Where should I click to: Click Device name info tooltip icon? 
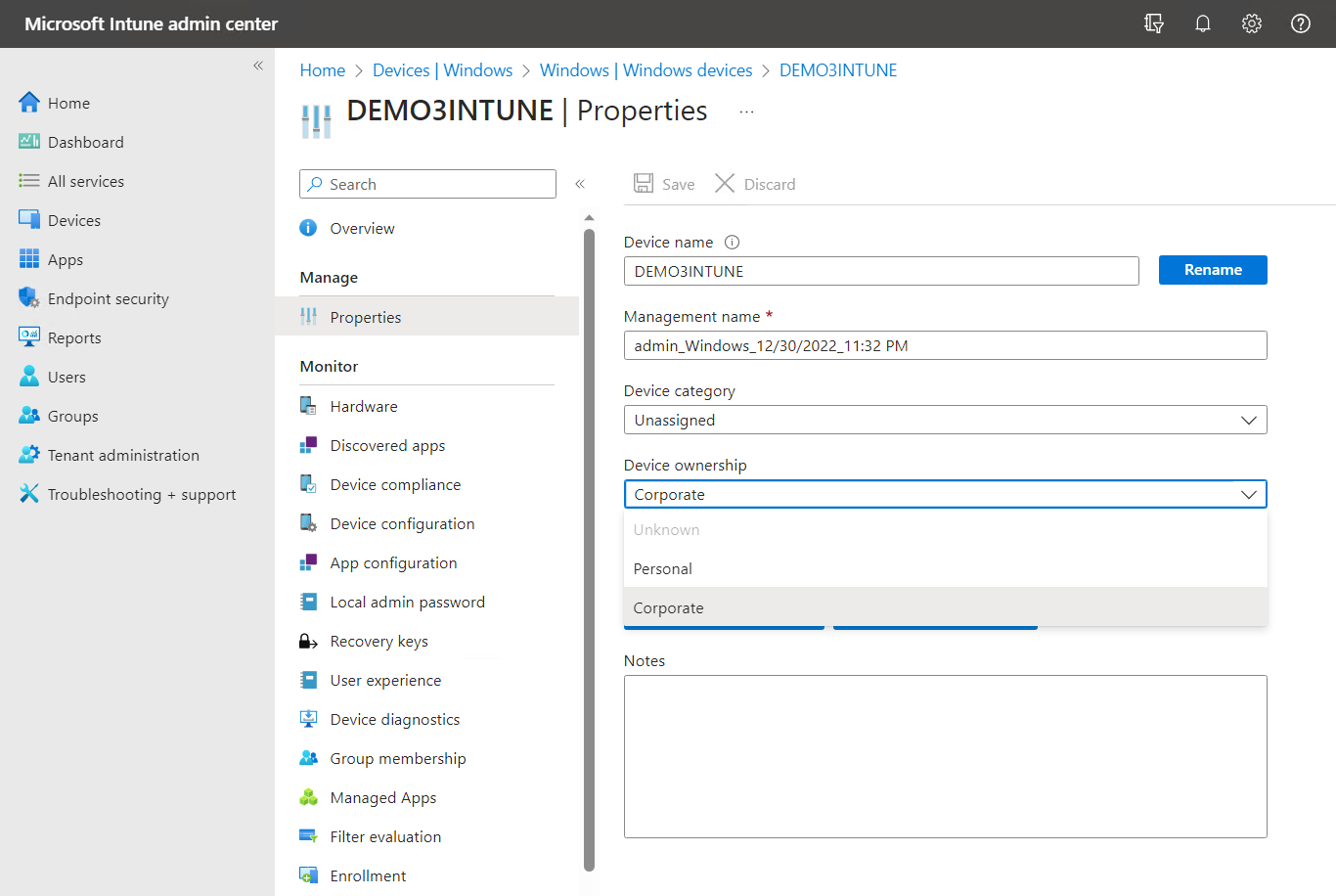tap(732, 242)
